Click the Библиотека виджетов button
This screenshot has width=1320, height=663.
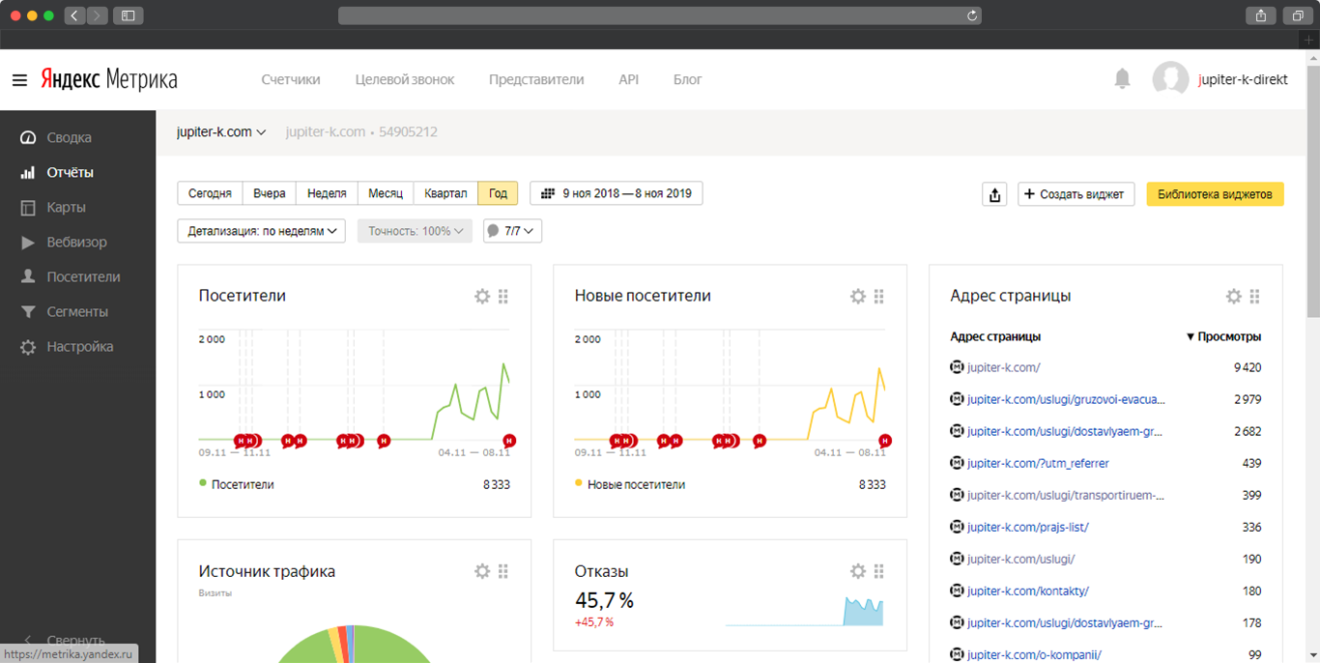click(x=1214, y=195)
